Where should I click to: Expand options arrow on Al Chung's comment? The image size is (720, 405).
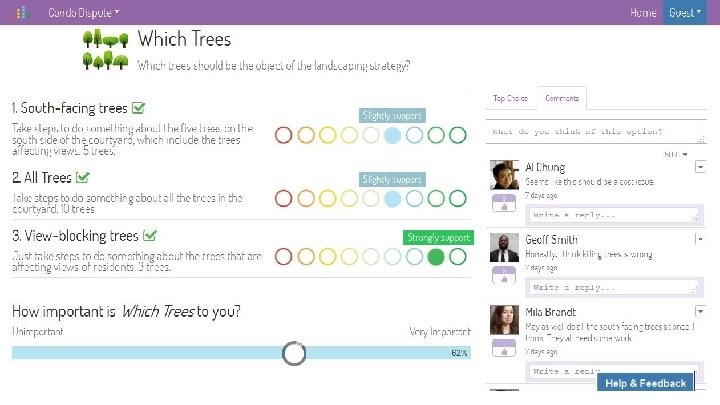pos(700,167)
